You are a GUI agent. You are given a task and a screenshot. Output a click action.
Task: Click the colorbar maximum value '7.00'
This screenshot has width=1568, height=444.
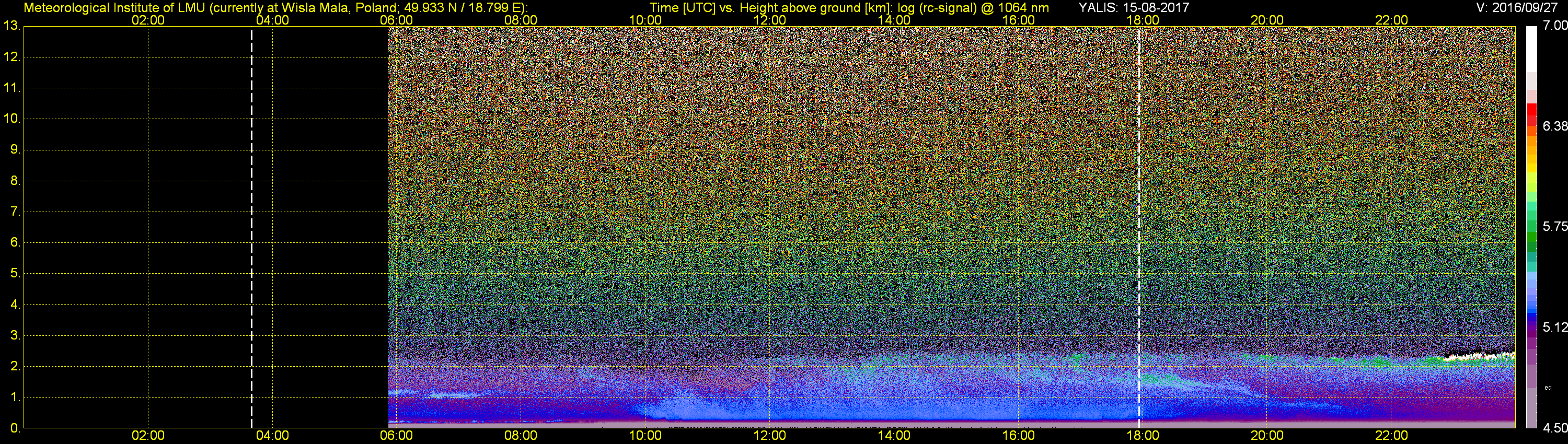pyautogui.click(x=1554, y=25)
